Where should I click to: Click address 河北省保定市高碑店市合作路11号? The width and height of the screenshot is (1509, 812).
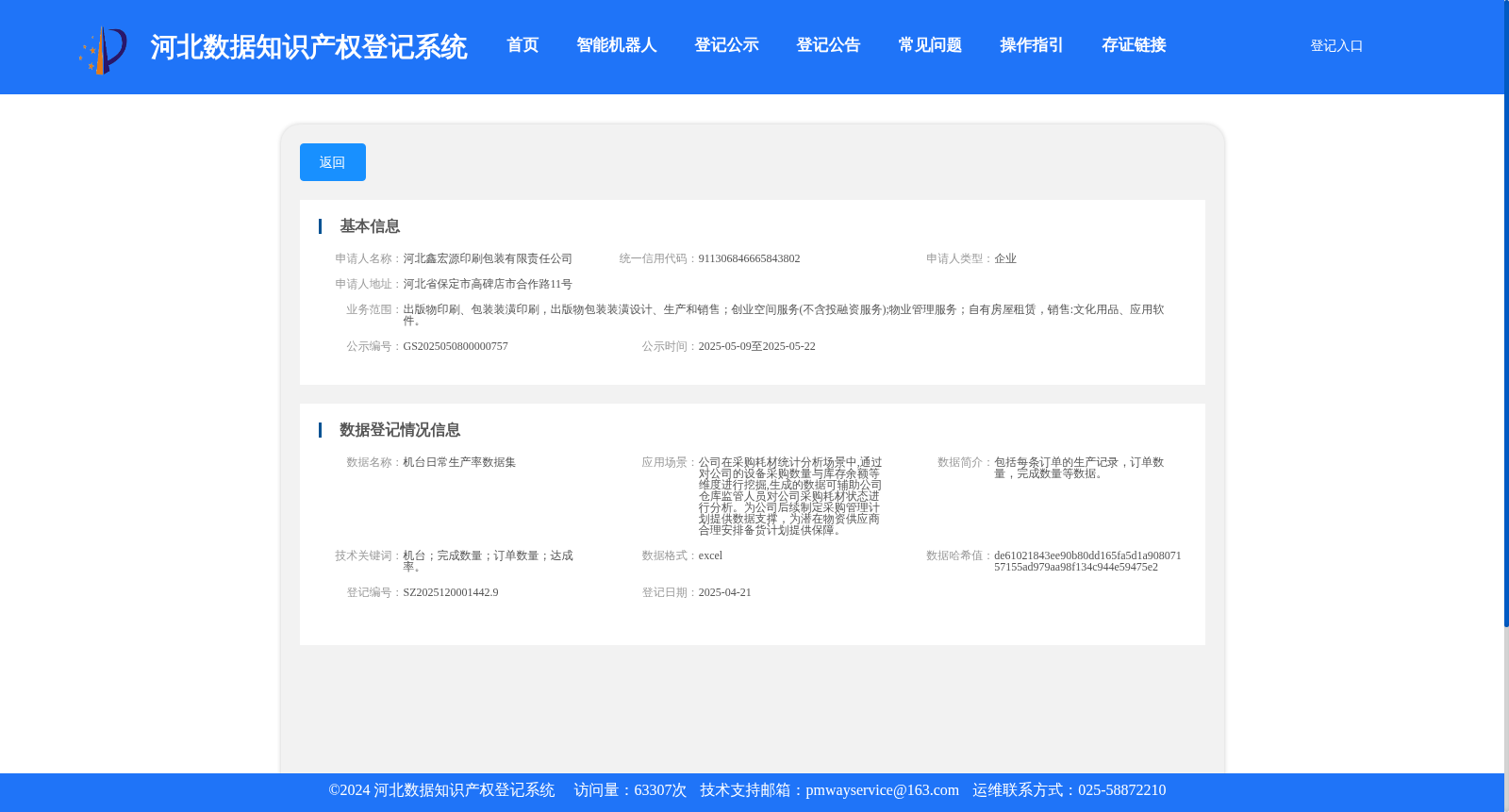[488, 284]
